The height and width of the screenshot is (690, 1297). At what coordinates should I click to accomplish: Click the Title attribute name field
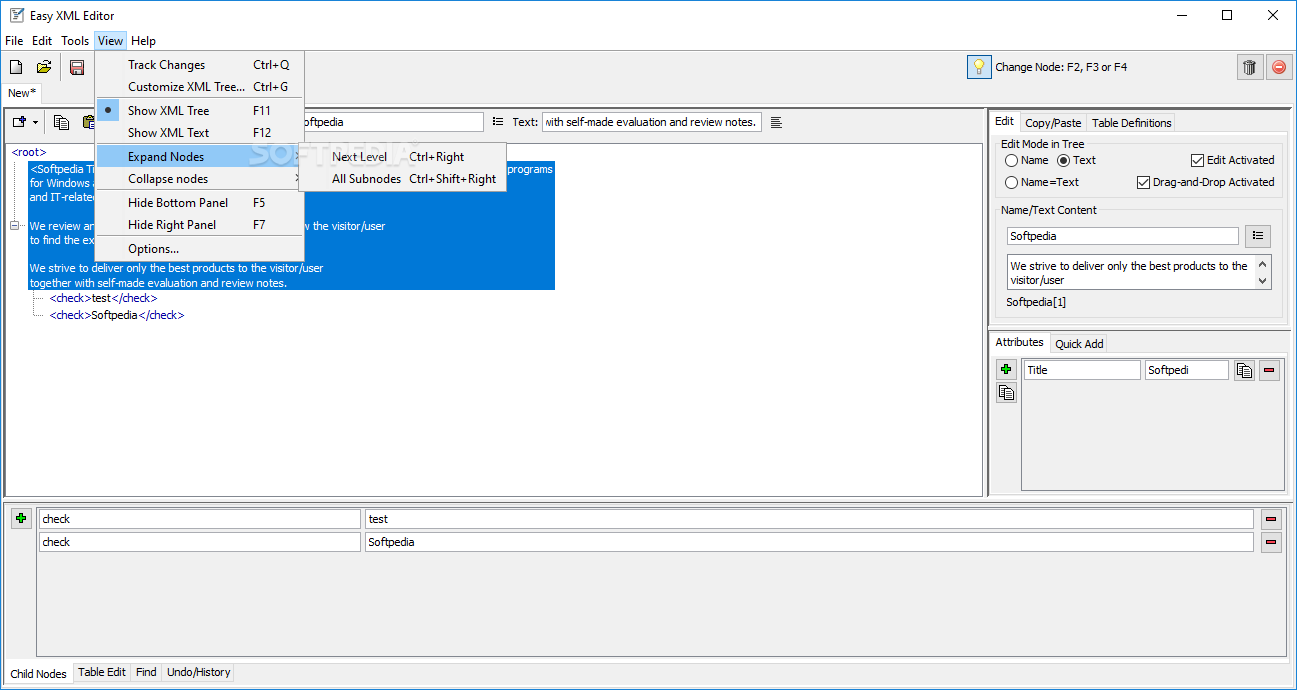[1082, 370]
